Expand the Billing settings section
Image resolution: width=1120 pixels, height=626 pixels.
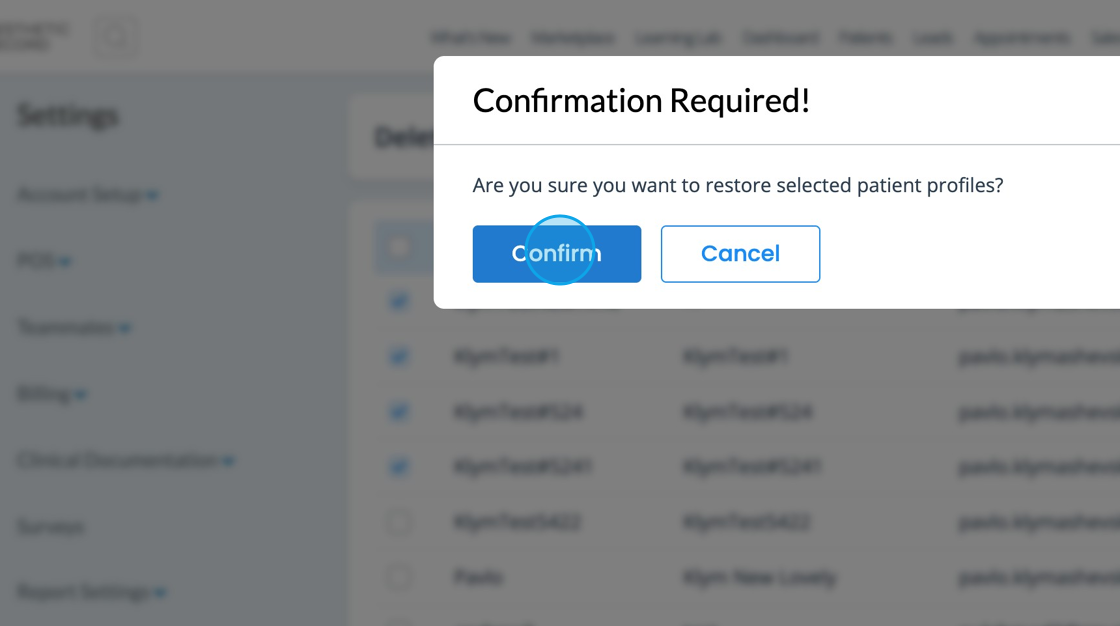pyautogui.click(x=52, y=394)
